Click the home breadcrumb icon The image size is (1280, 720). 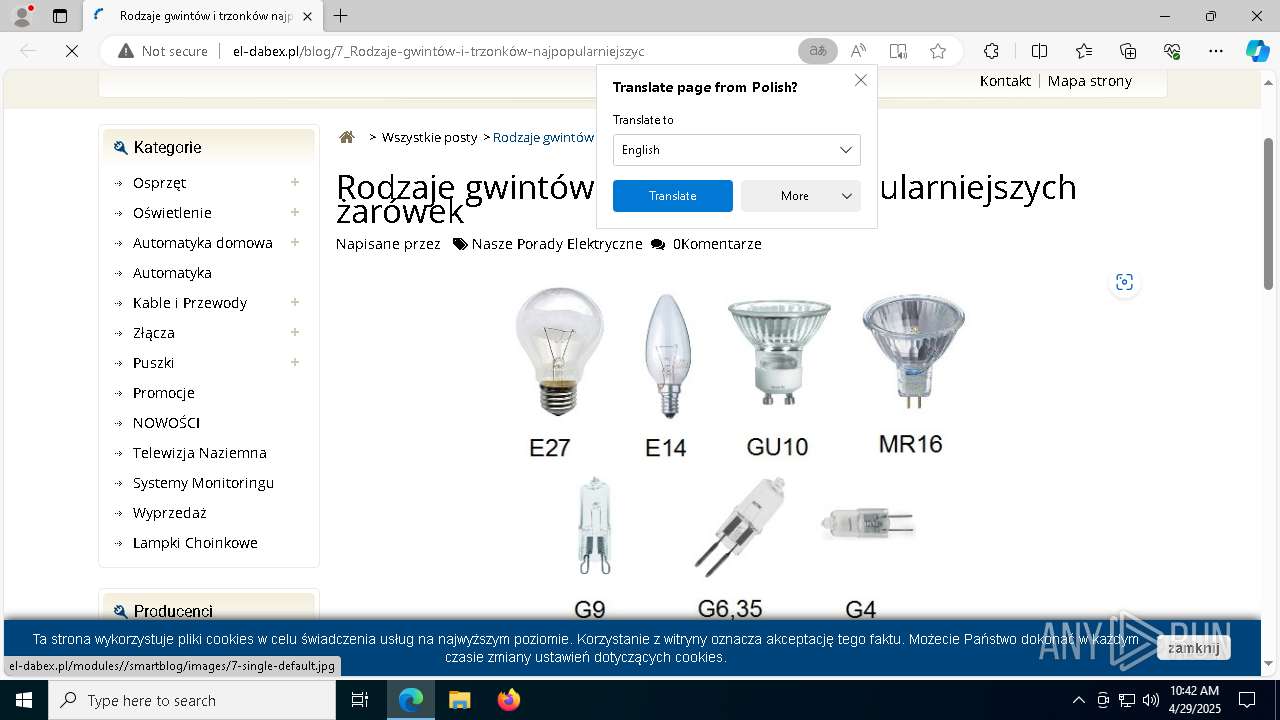point(347,137)
